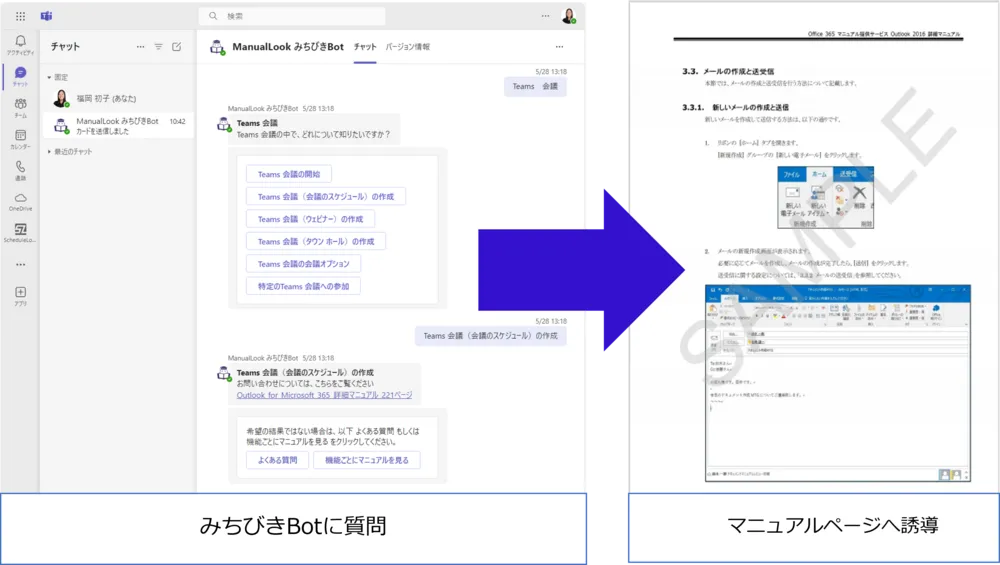Image resolution: width=1000 pixels, height=565 pixels.
Task: Choose Teams 会議(タウン ホール)の作成 button
Action: (316, 242)
